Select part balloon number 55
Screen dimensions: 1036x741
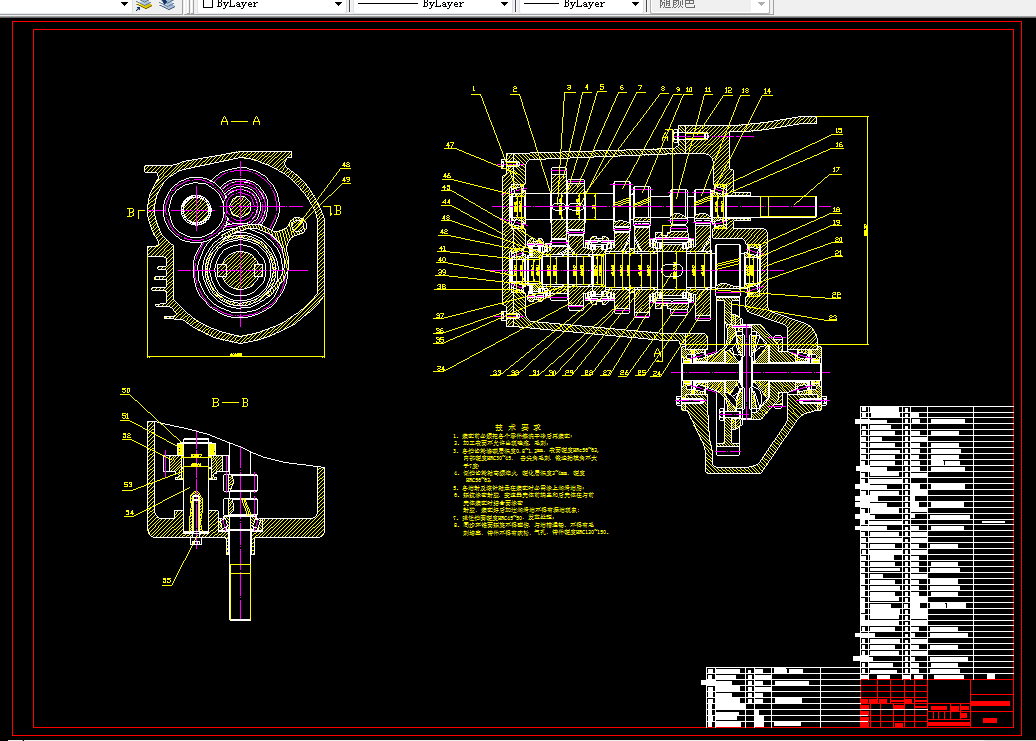point(167,581)
